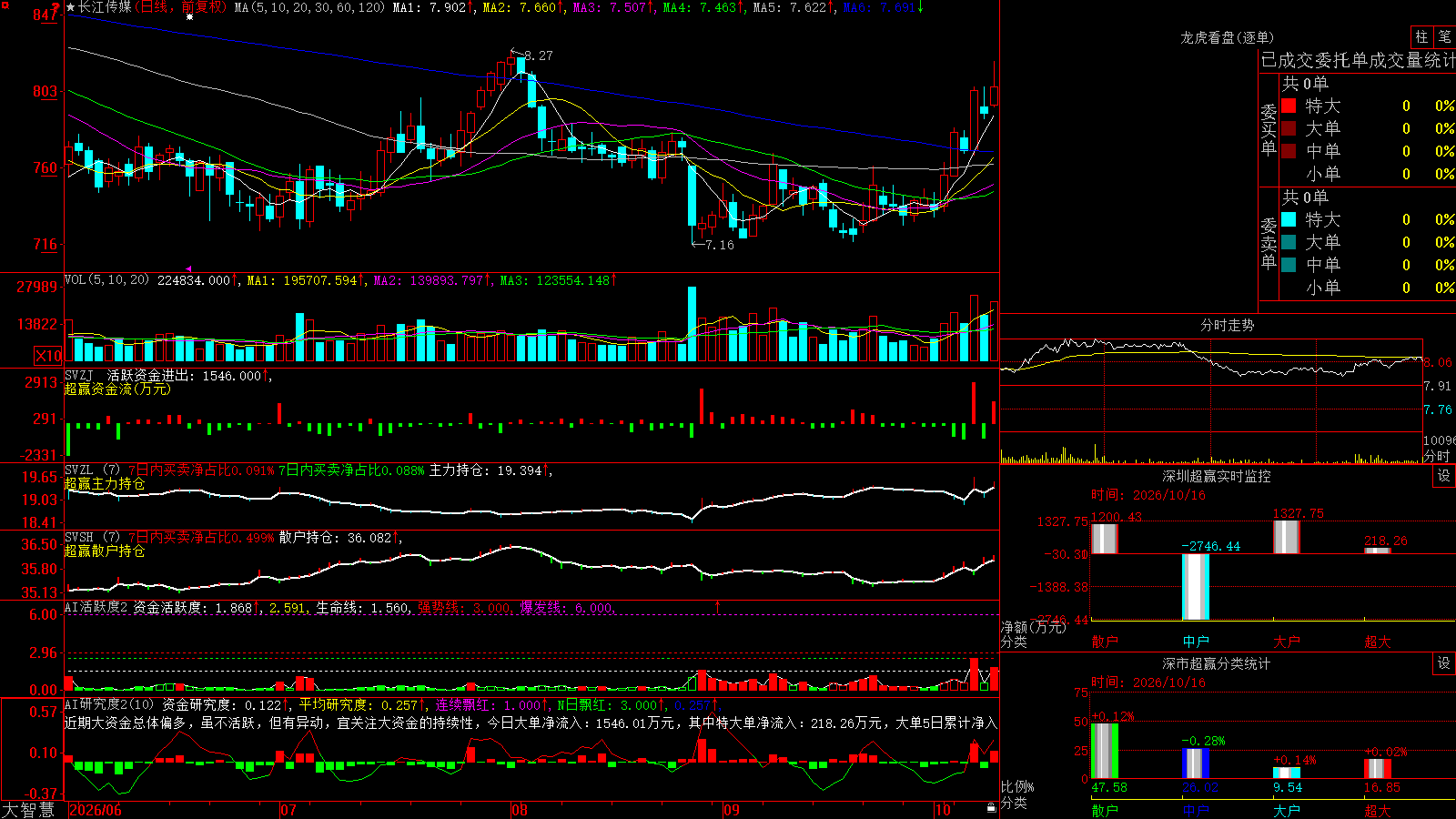Image resolution: width=1456 pixels, height=819 pixels.
Task: Select the dark red 大单 buy-order swatch
Action: (x=1289, y=128)
